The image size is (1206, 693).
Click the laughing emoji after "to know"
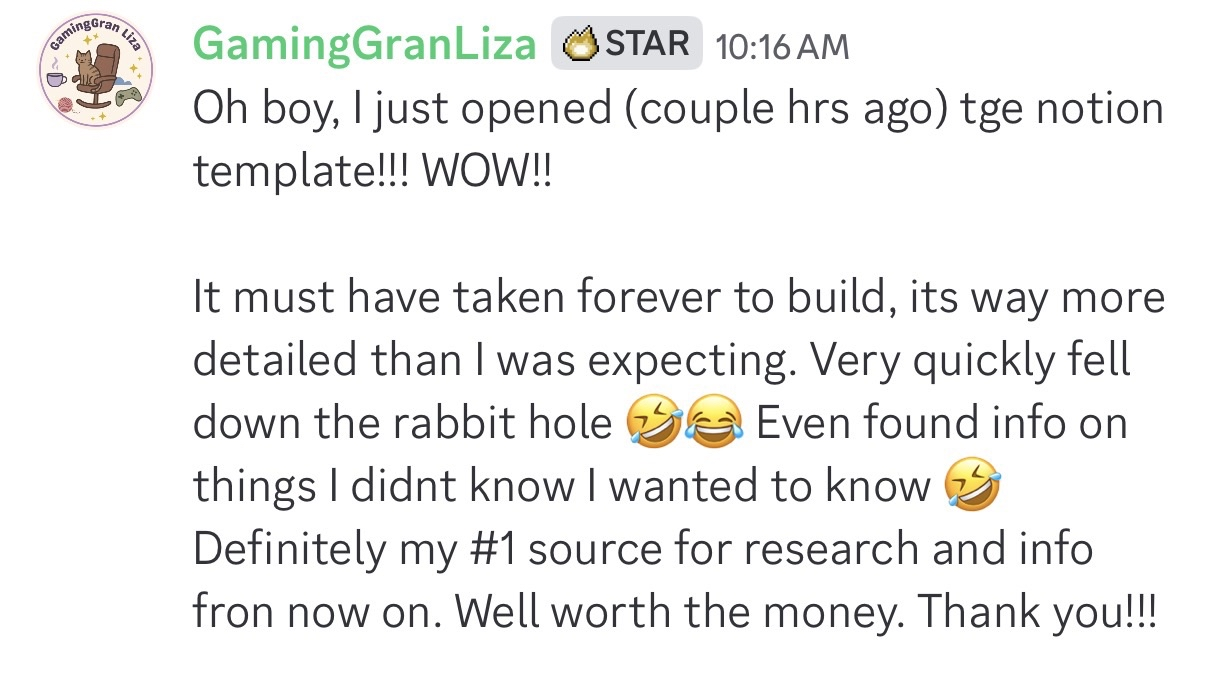point(971,487)
